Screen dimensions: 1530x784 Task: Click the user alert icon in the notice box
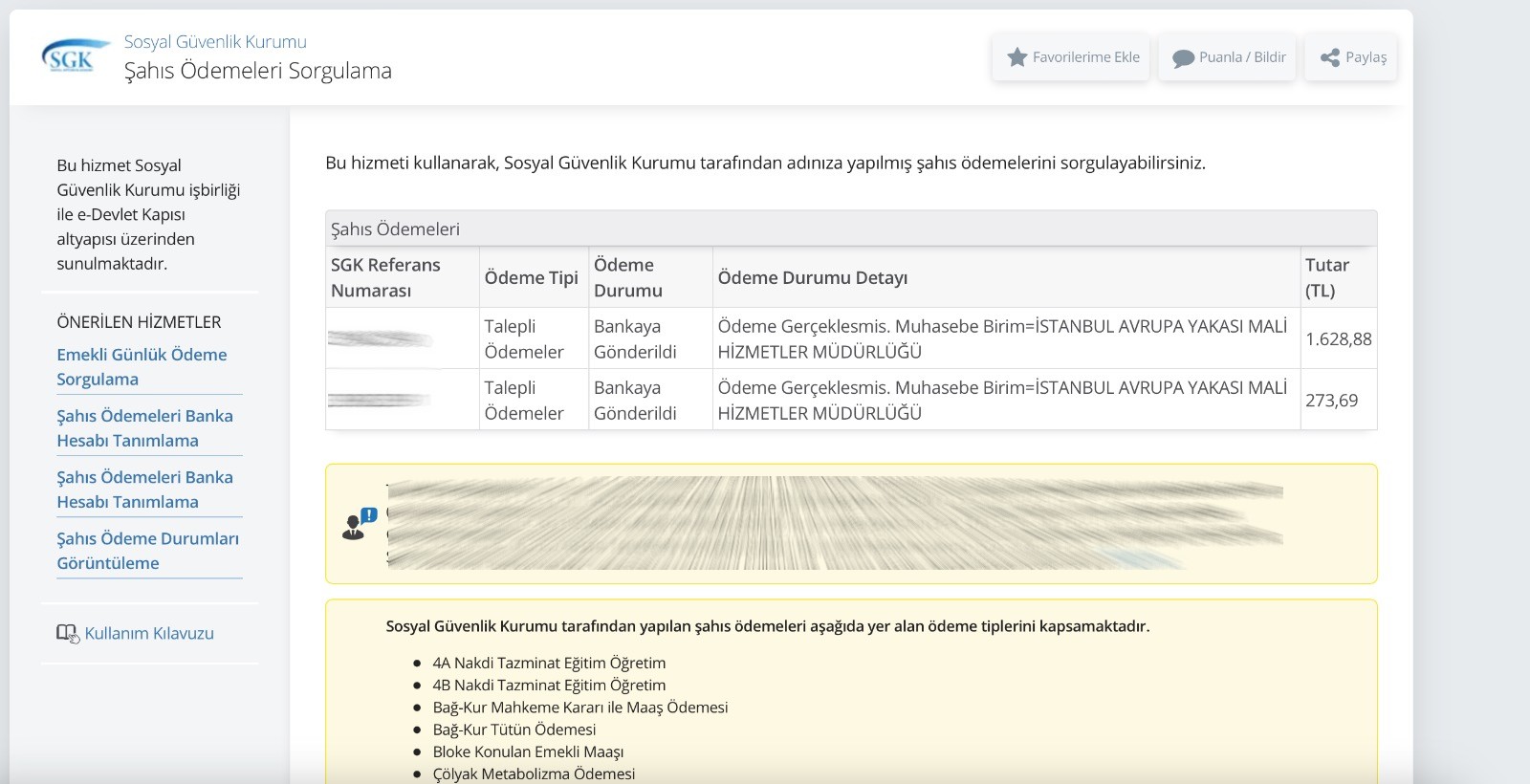(x=359, y=524)
